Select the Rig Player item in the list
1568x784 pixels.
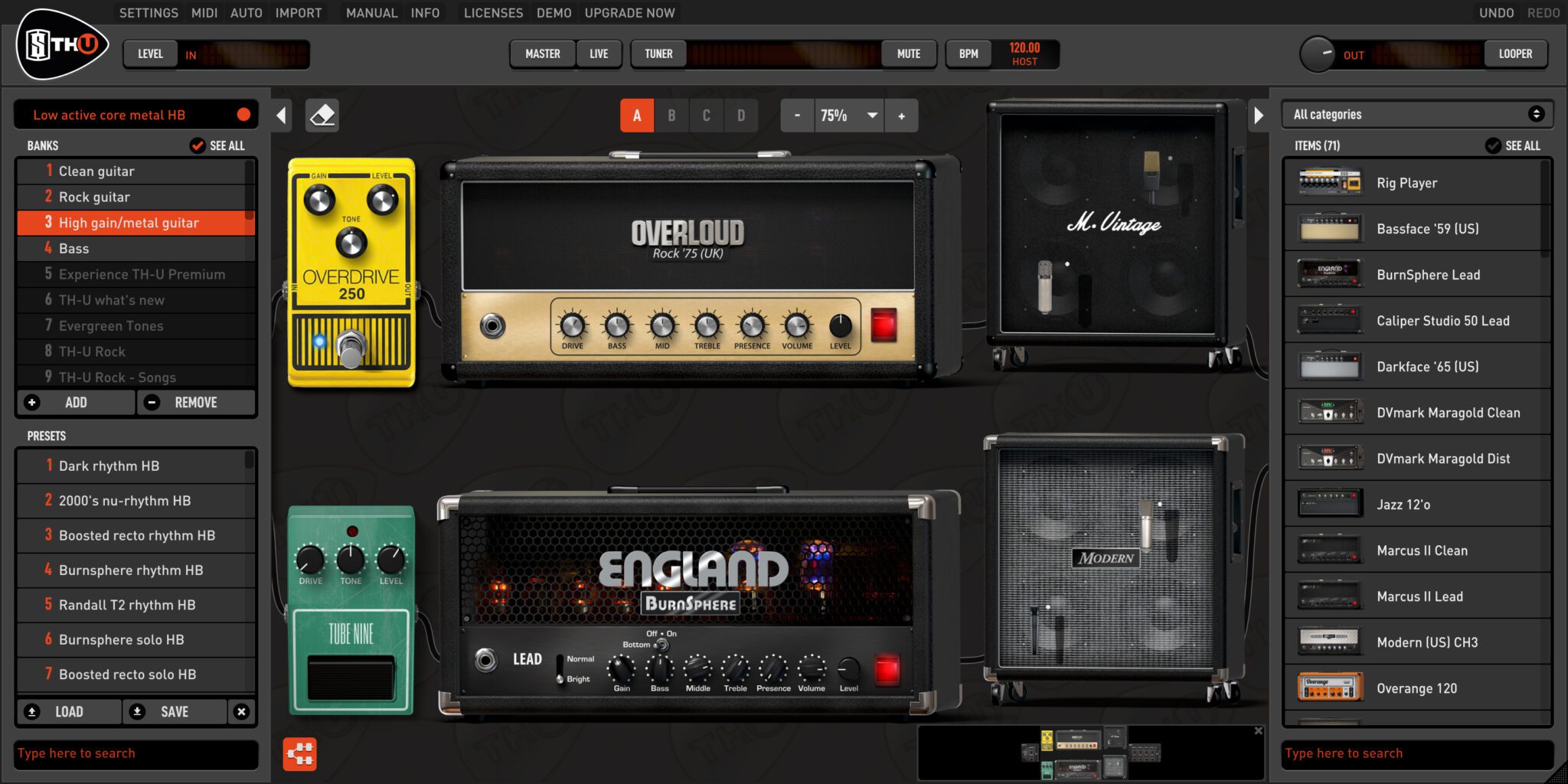(1416, 182)
